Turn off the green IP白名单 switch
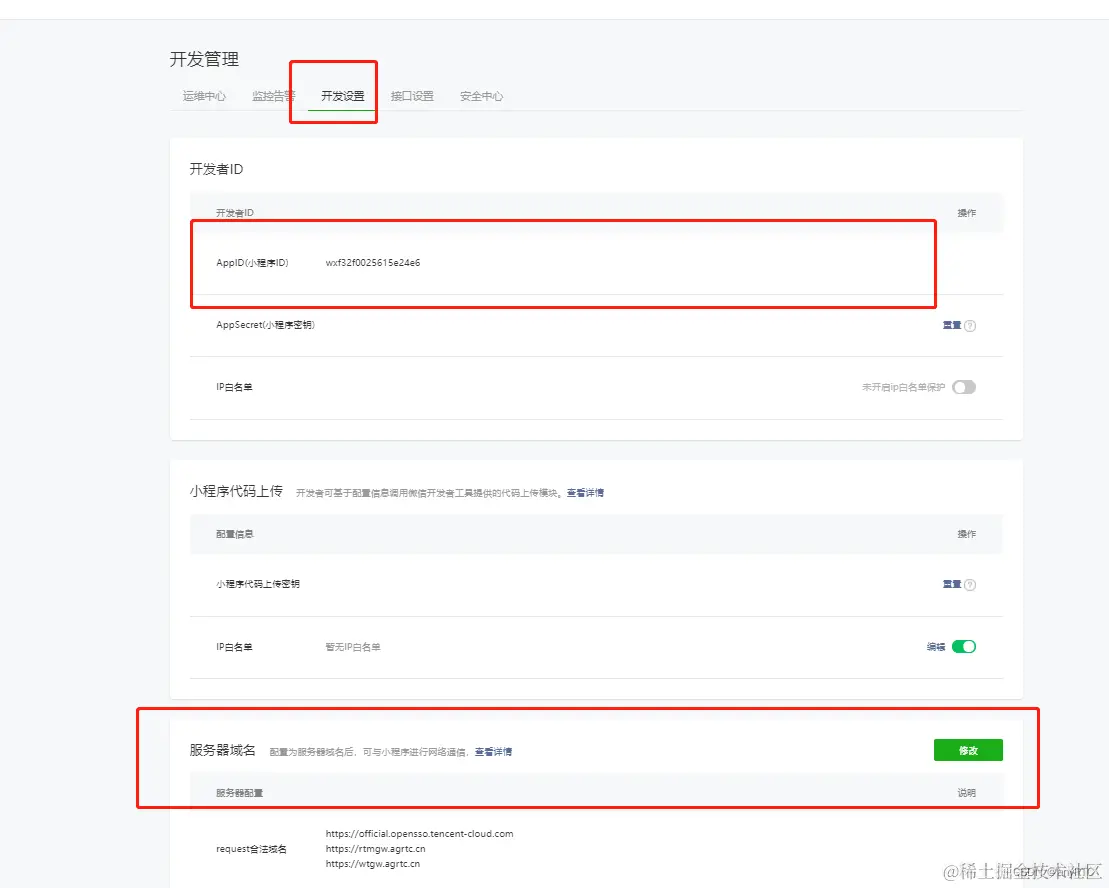Viewport: 1109px width, 888px height. point(963,646)
